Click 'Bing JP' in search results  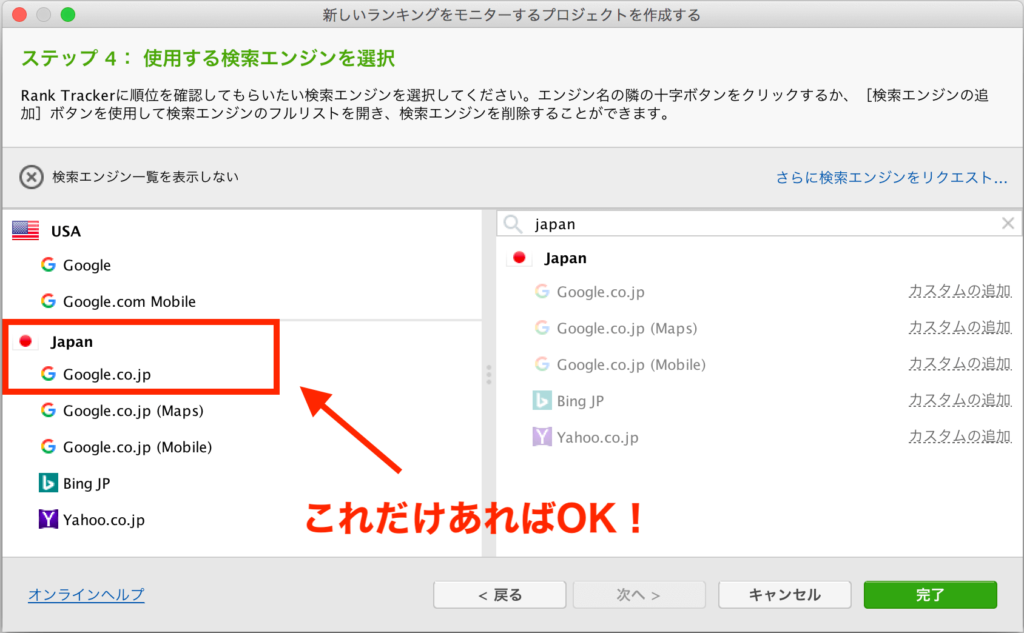point(581,401)
